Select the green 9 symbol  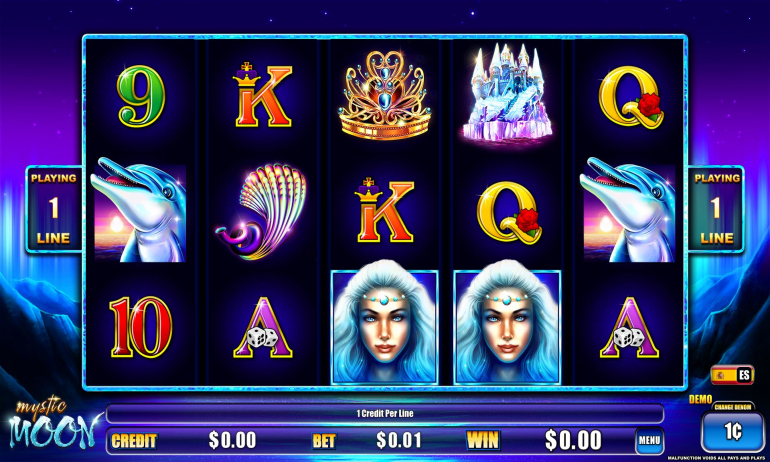click(140, 96)
